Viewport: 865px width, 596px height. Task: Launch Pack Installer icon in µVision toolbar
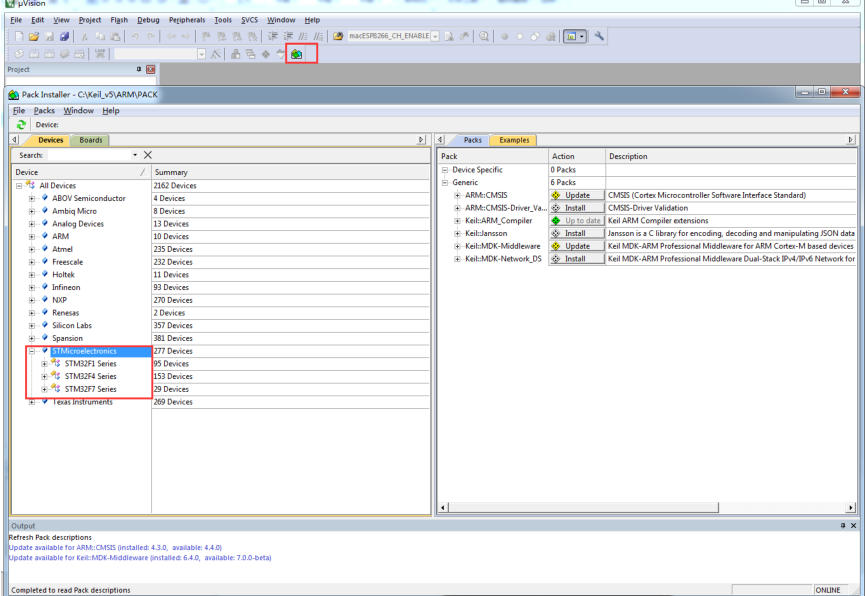[297, 54]
